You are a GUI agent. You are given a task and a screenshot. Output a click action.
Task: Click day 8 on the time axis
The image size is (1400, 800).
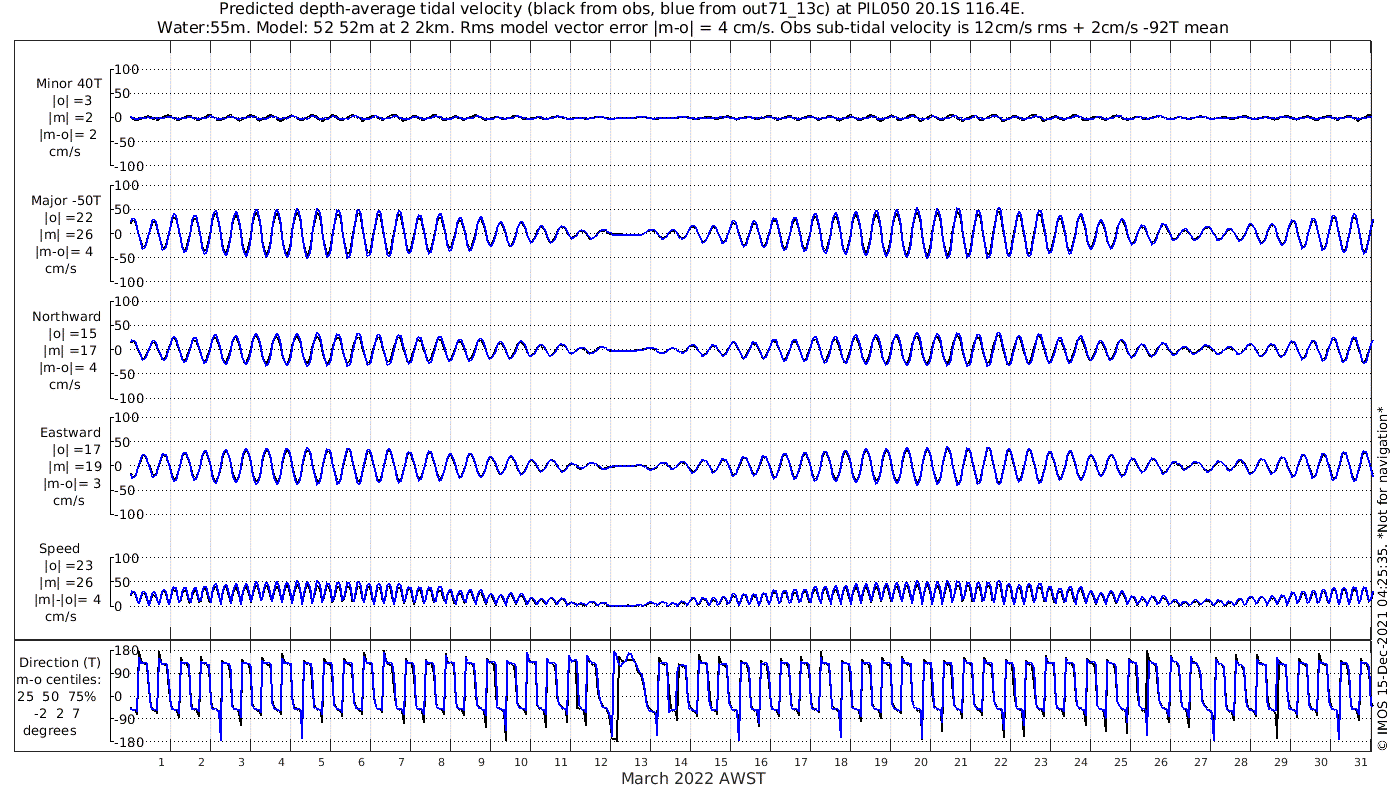click(x=441, y=761)
